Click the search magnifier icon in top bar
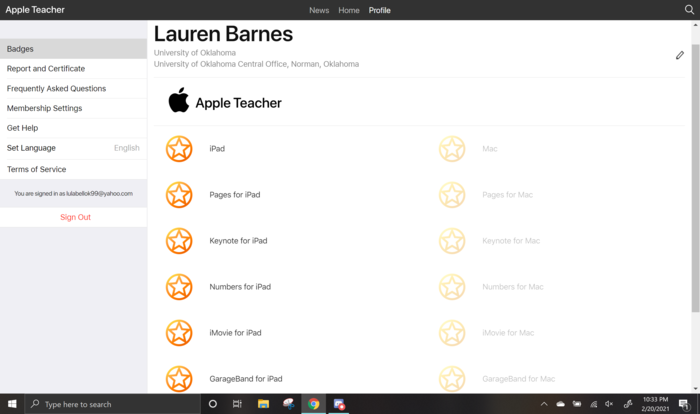 tap(689, 9)
